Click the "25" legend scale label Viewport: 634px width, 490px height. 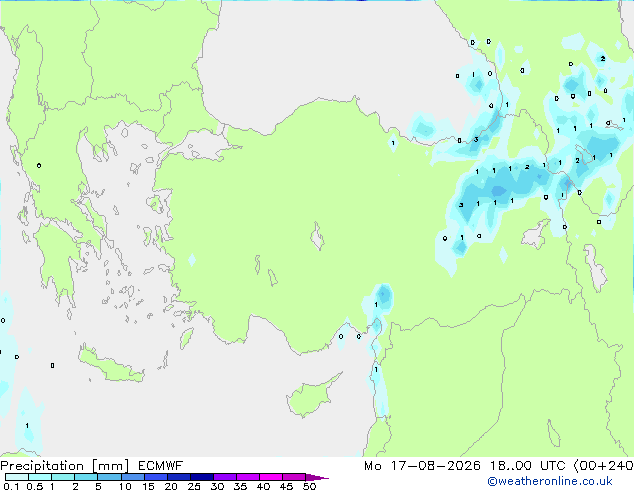(x=194, y=486)
